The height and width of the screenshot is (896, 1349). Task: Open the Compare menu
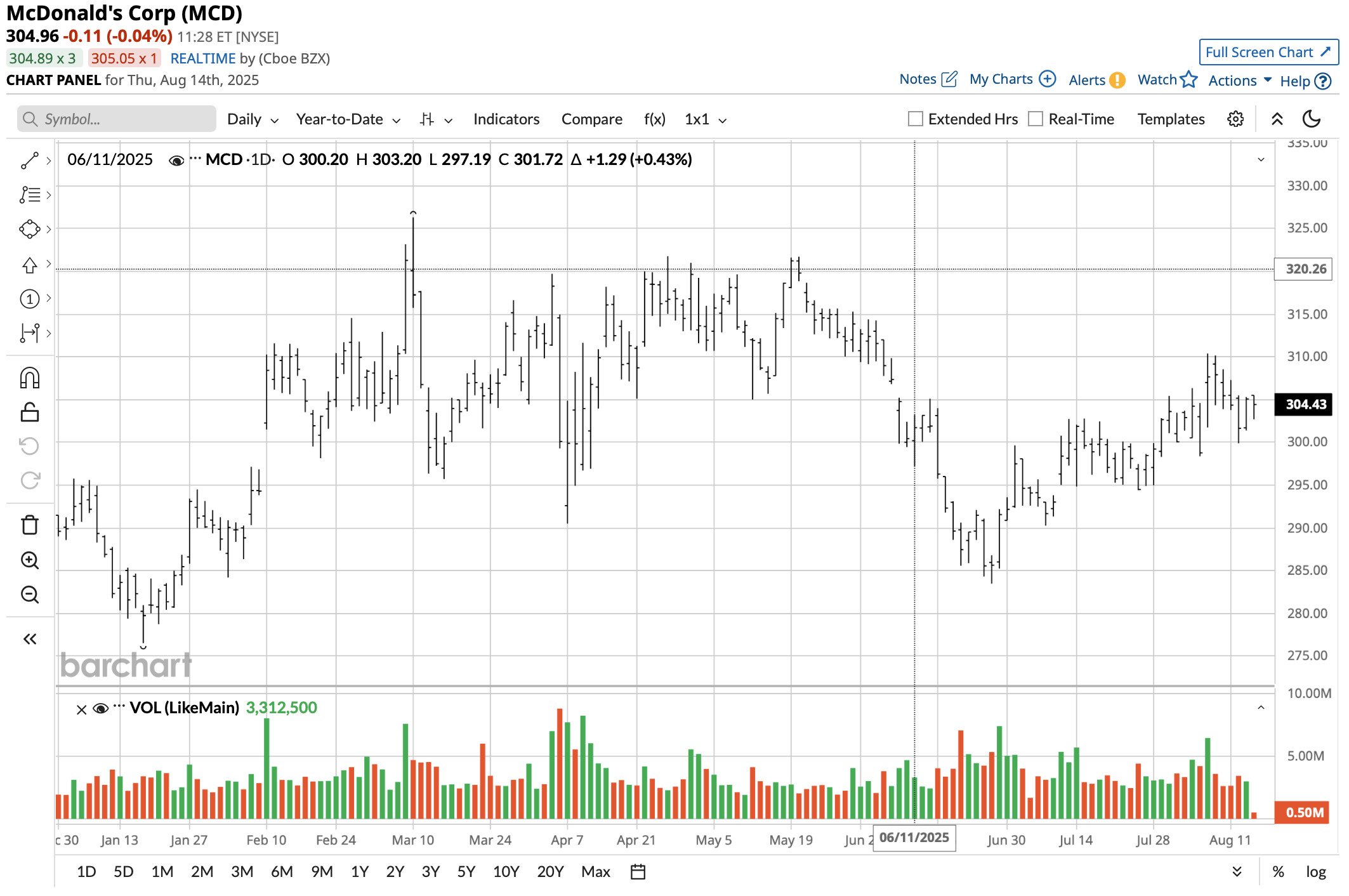(x=591, y=119)
